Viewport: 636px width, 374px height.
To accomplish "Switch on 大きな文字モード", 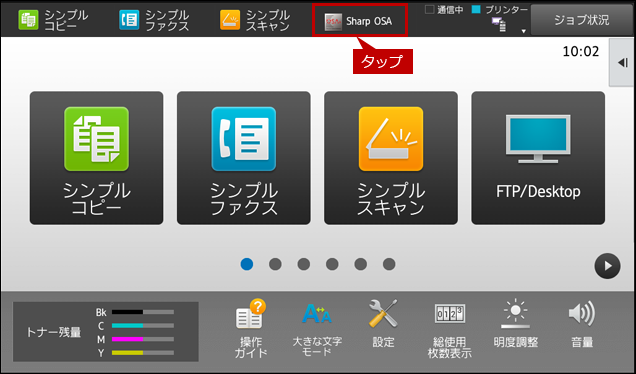I will (x=317, y=329).
